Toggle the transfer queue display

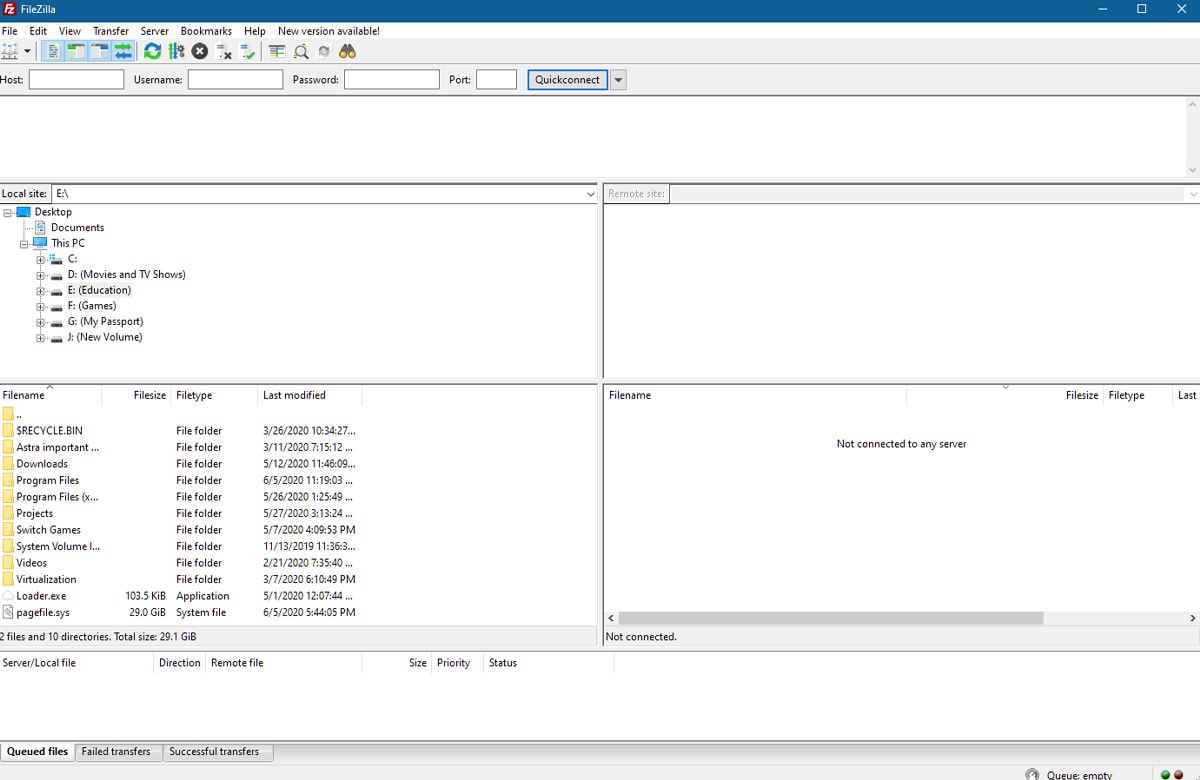(x=123, y=51)
